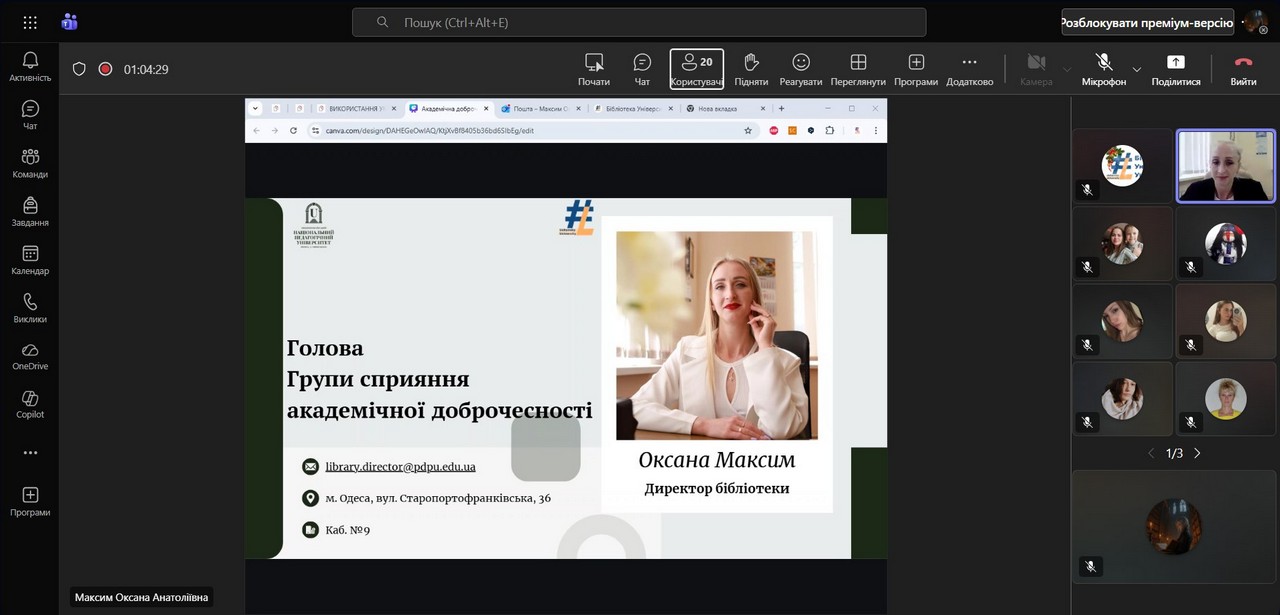Leave meeting with Вийти button
The height and width of the screenshot is (615, 1280).
(x=1243, y=69)
